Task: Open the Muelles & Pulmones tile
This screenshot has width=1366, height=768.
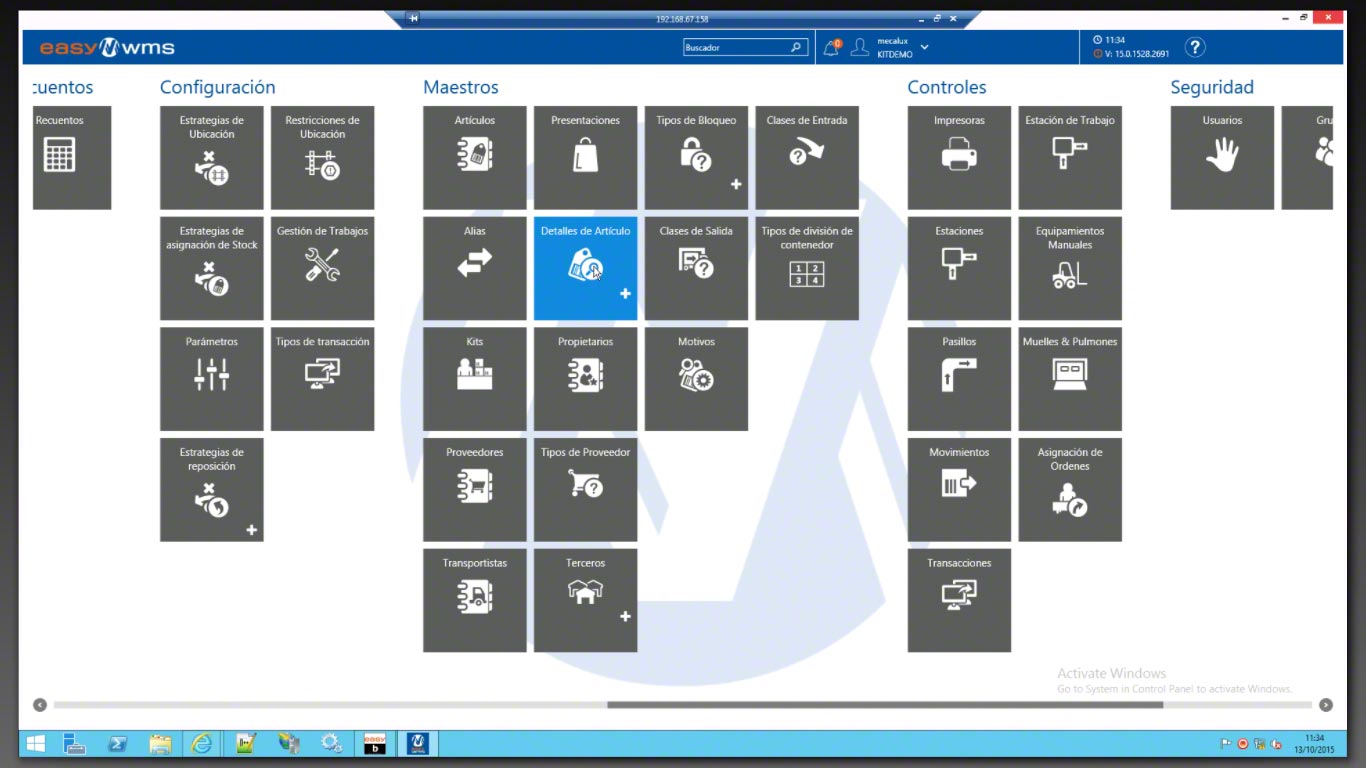Action: [1070, 379]
